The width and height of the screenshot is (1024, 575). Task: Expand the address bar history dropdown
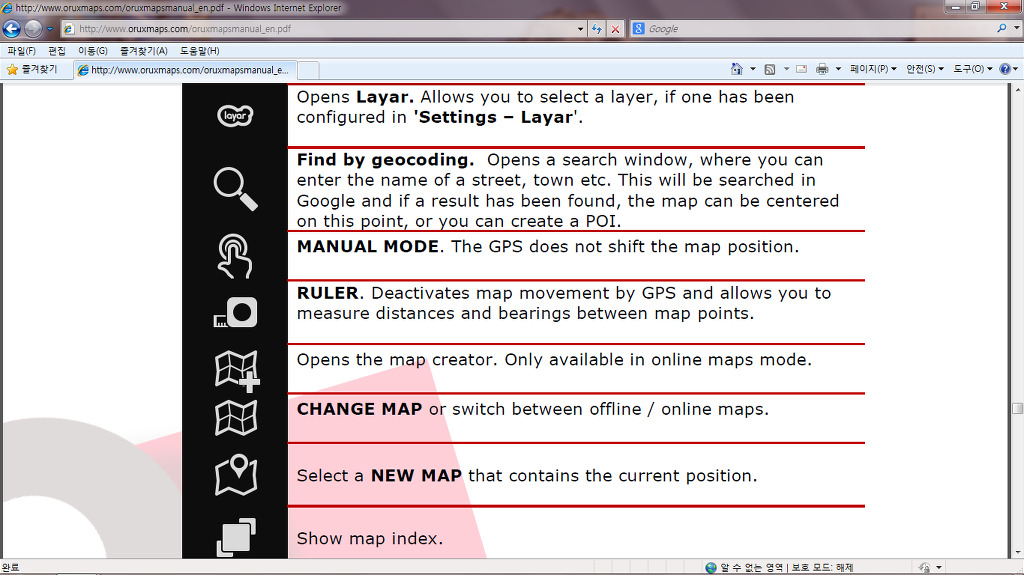(x=580, y=29)
